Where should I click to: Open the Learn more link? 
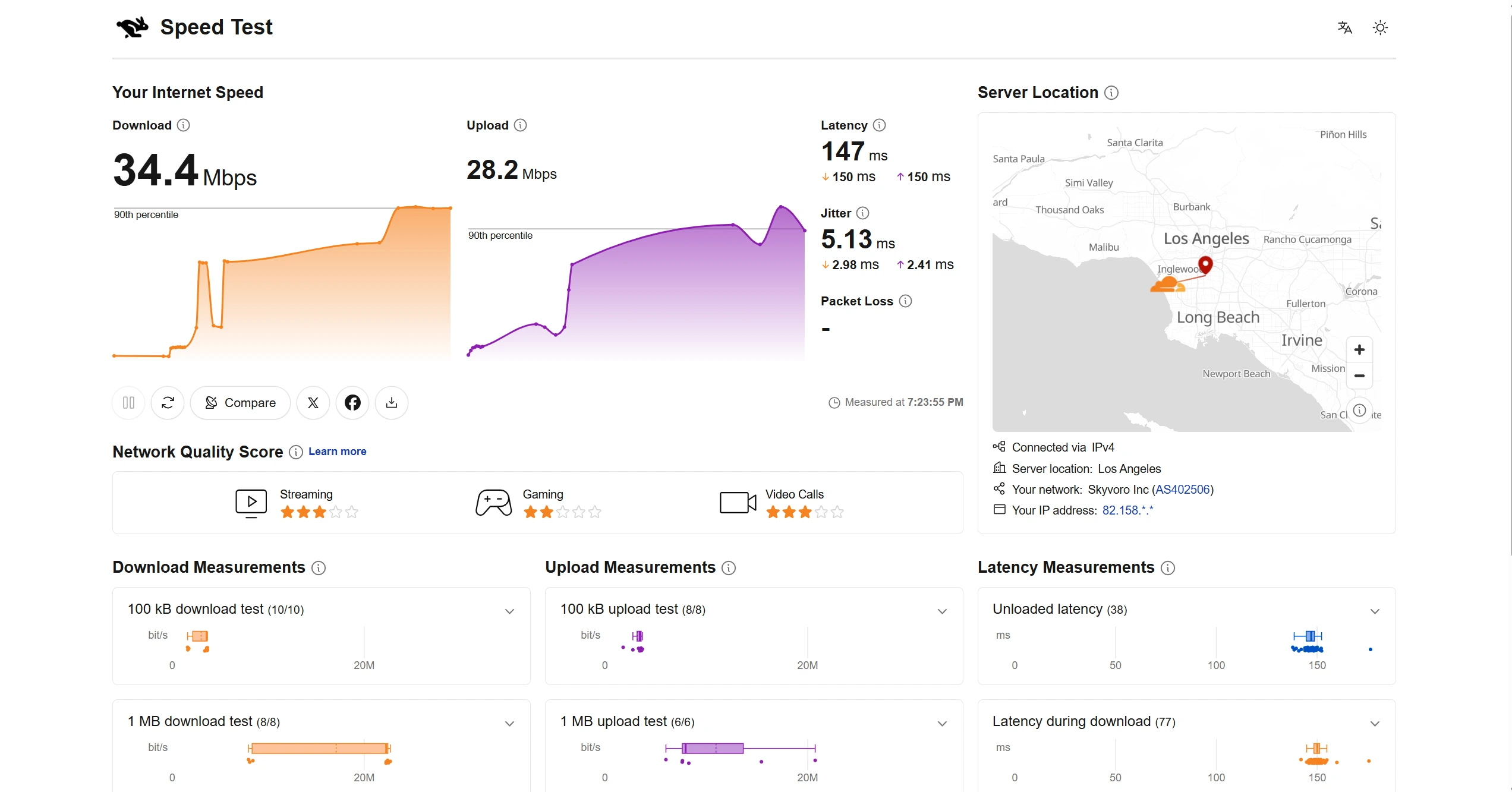point(337,452)
